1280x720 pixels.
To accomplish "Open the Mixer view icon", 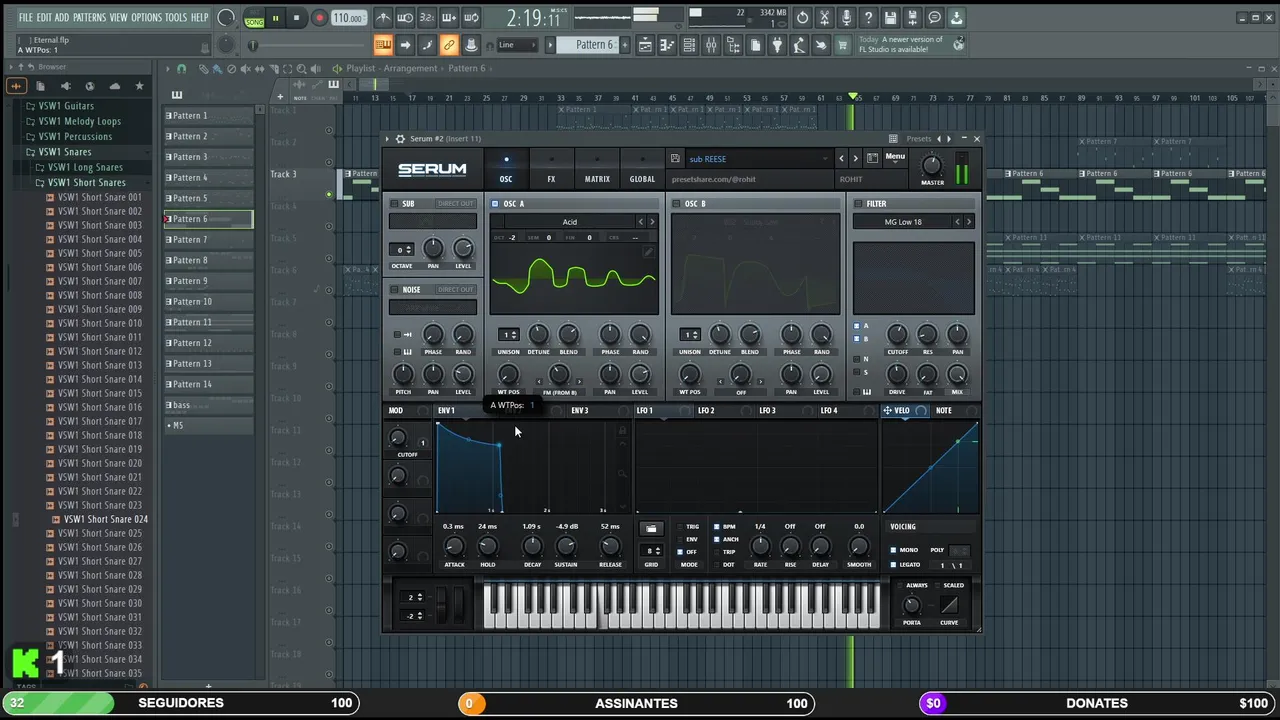I will [711, 45].
